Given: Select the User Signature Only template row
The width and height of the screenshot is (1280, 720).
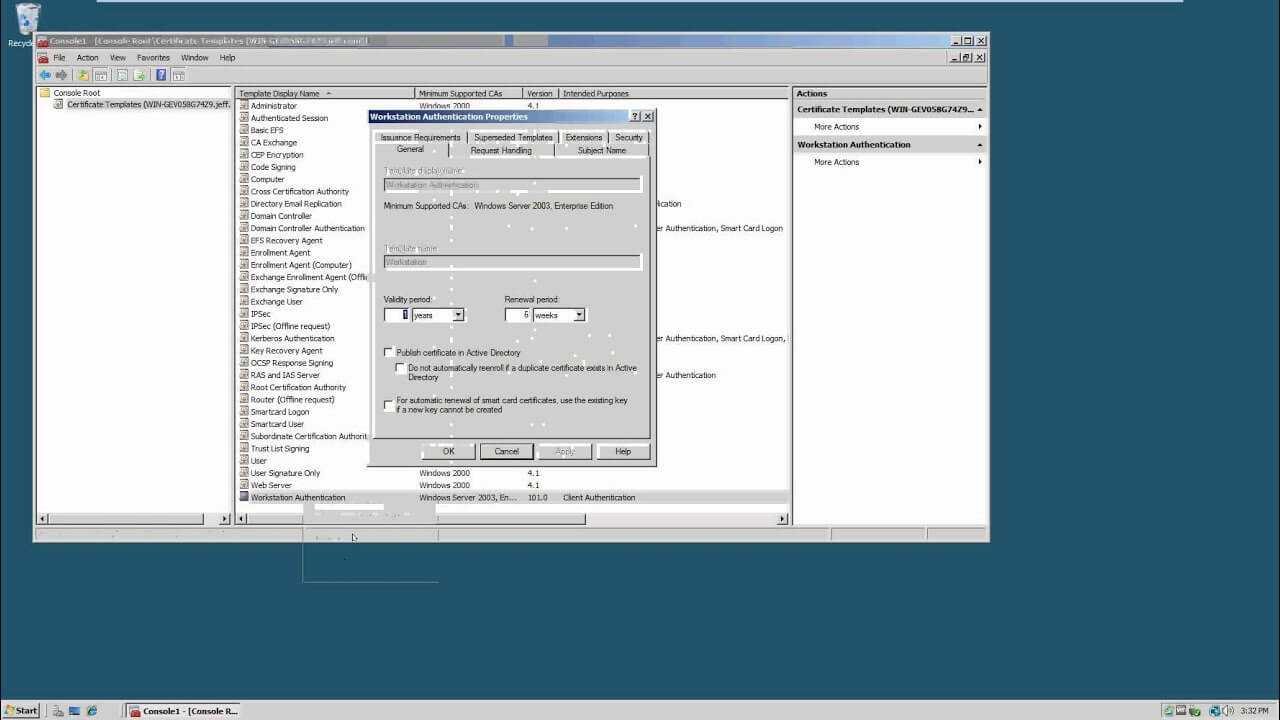Looking at the screenshot, I should tap(285, 473).
